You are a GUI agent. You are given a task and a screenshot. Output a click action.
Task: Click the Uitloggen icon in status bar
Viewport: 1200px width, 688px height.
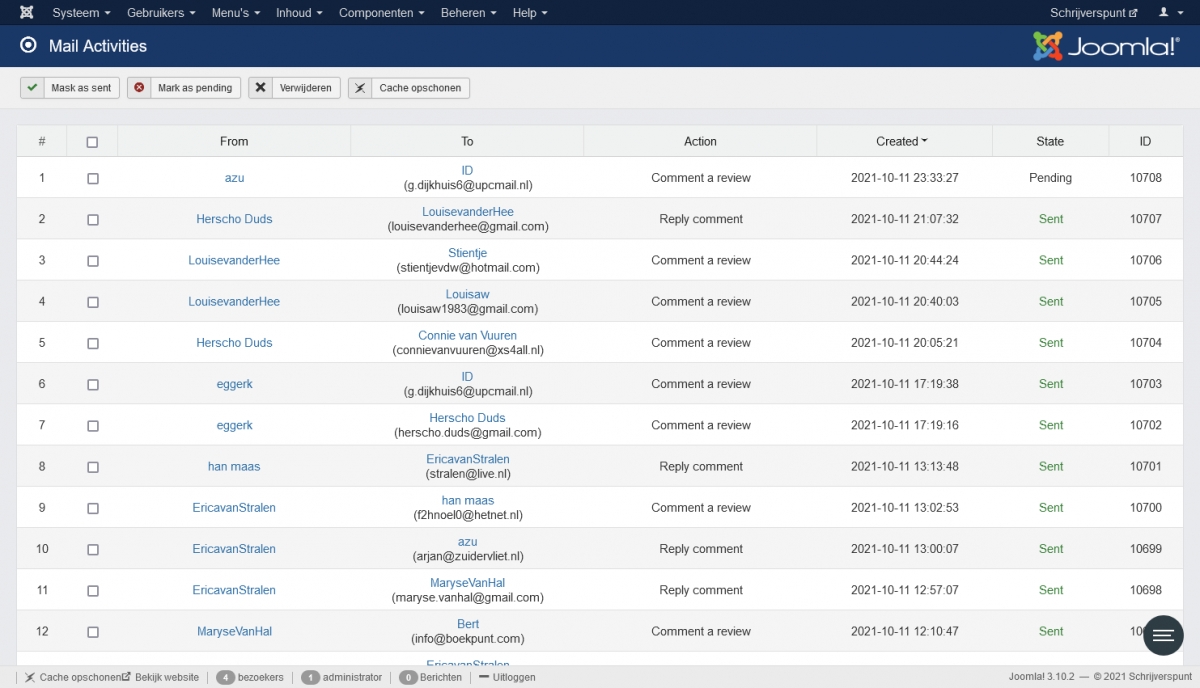(484, 677)
